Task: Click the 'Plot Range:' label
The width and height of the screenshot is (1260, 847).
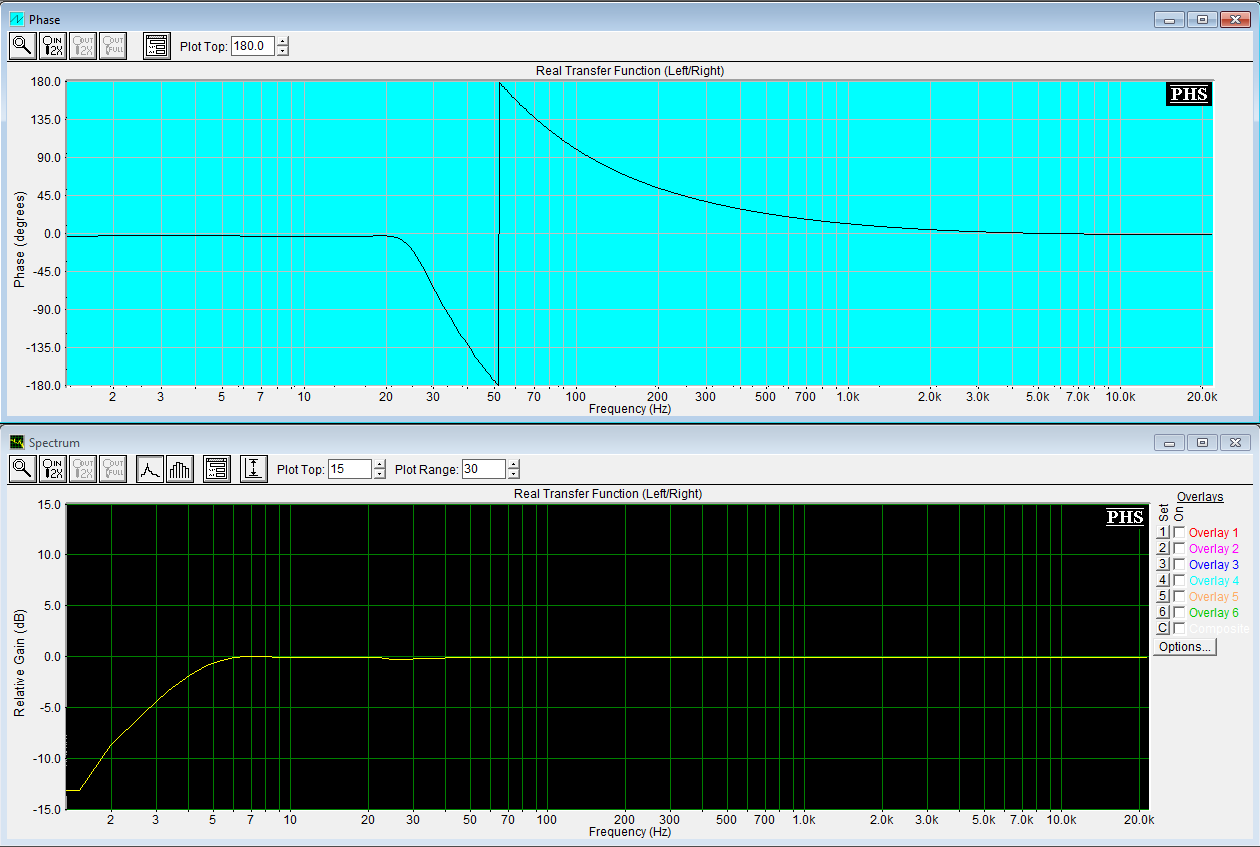Action: pos(426,469)
